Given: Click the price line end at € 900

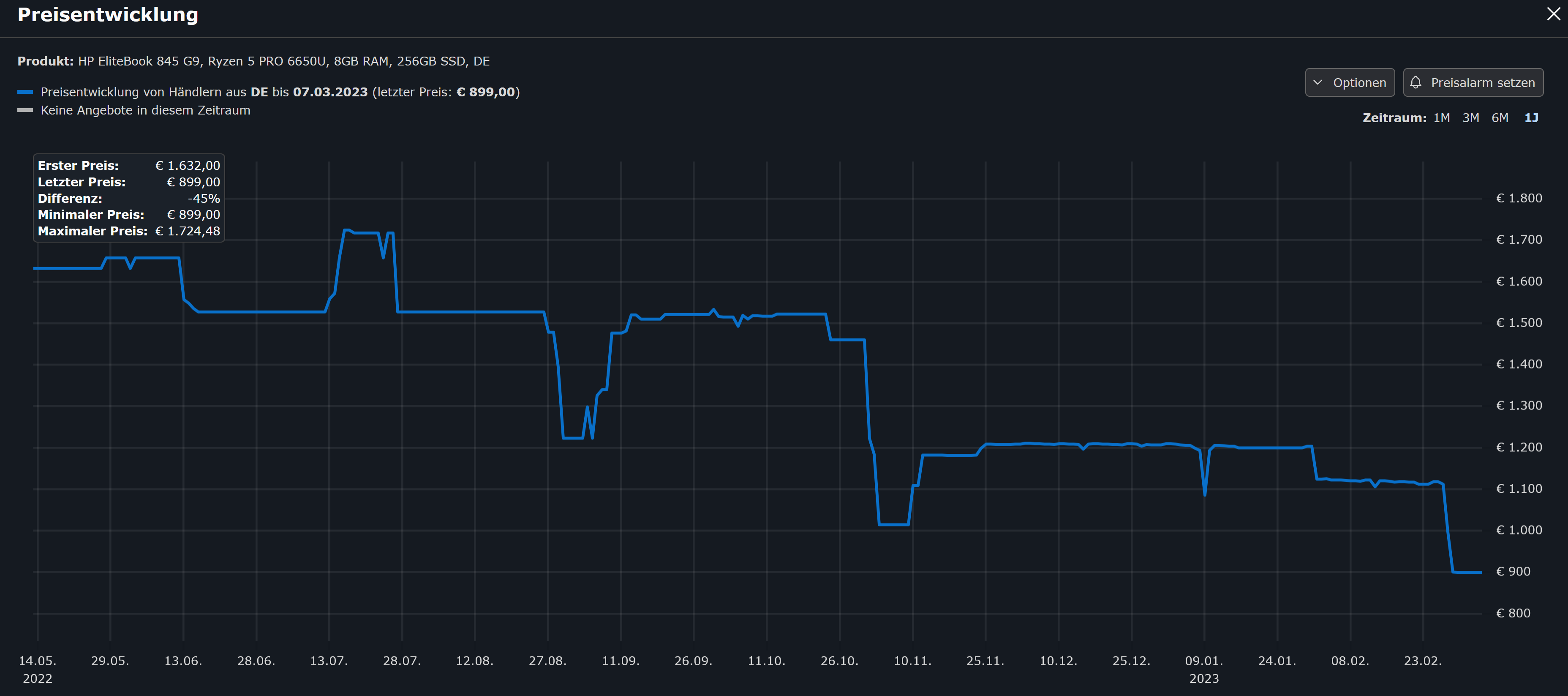Looking at the screenshot, I should pos(1479,572).
